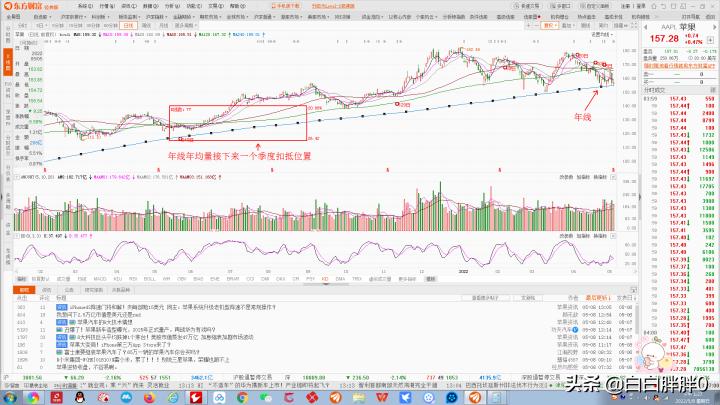Click the 点击 column header in post list

click(22, 298)
